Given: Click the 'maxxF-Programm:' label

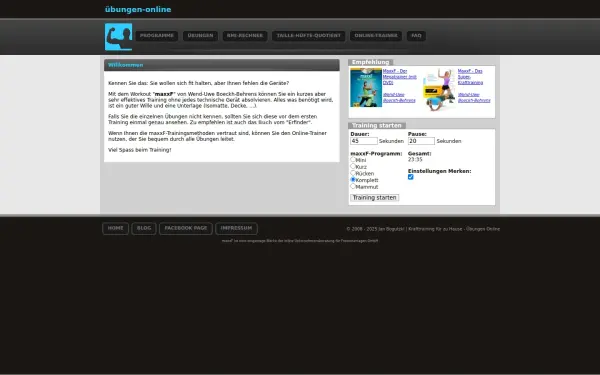Looking at the screenshot, I should pyautogui.click(x=376, y=154).
